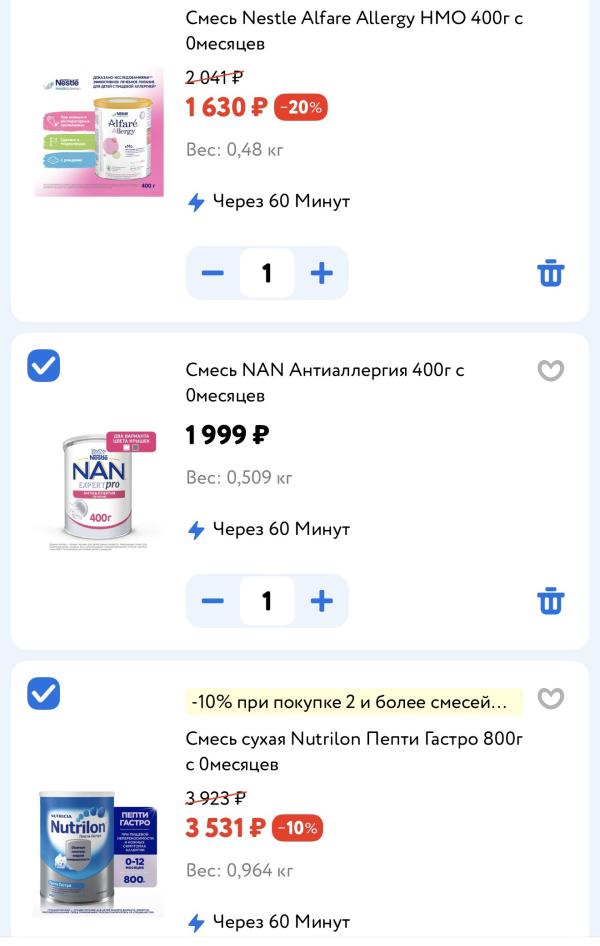Image resolution: width=600 pixels, height=946 pixels.
Task: Favorite Nutrilon Пепти Гастро with the heart icon
Action: pos(551,698)
